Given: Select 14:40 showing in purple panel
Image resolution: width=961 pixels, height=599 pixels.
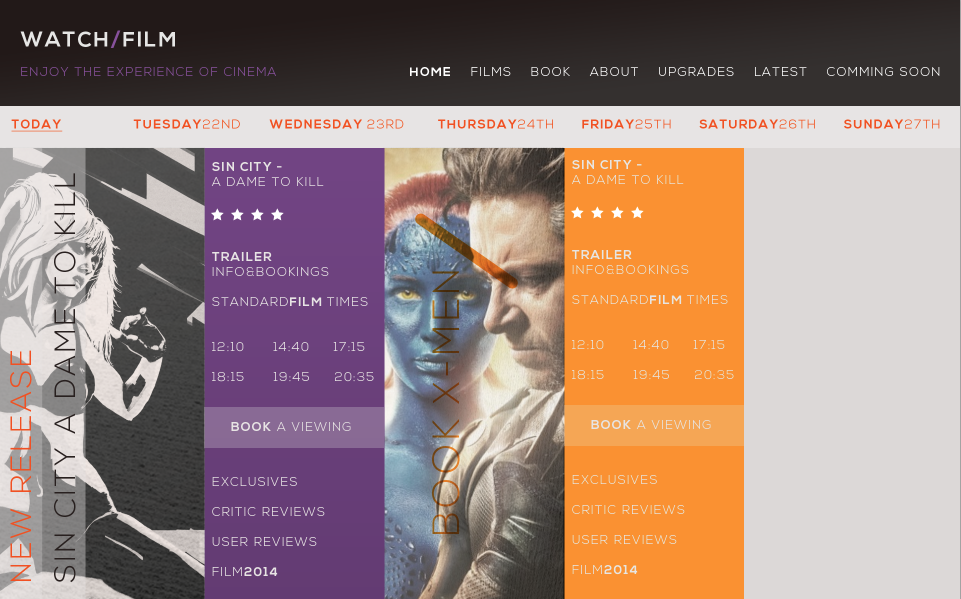Looking at the screenshot, I should 291,347.
